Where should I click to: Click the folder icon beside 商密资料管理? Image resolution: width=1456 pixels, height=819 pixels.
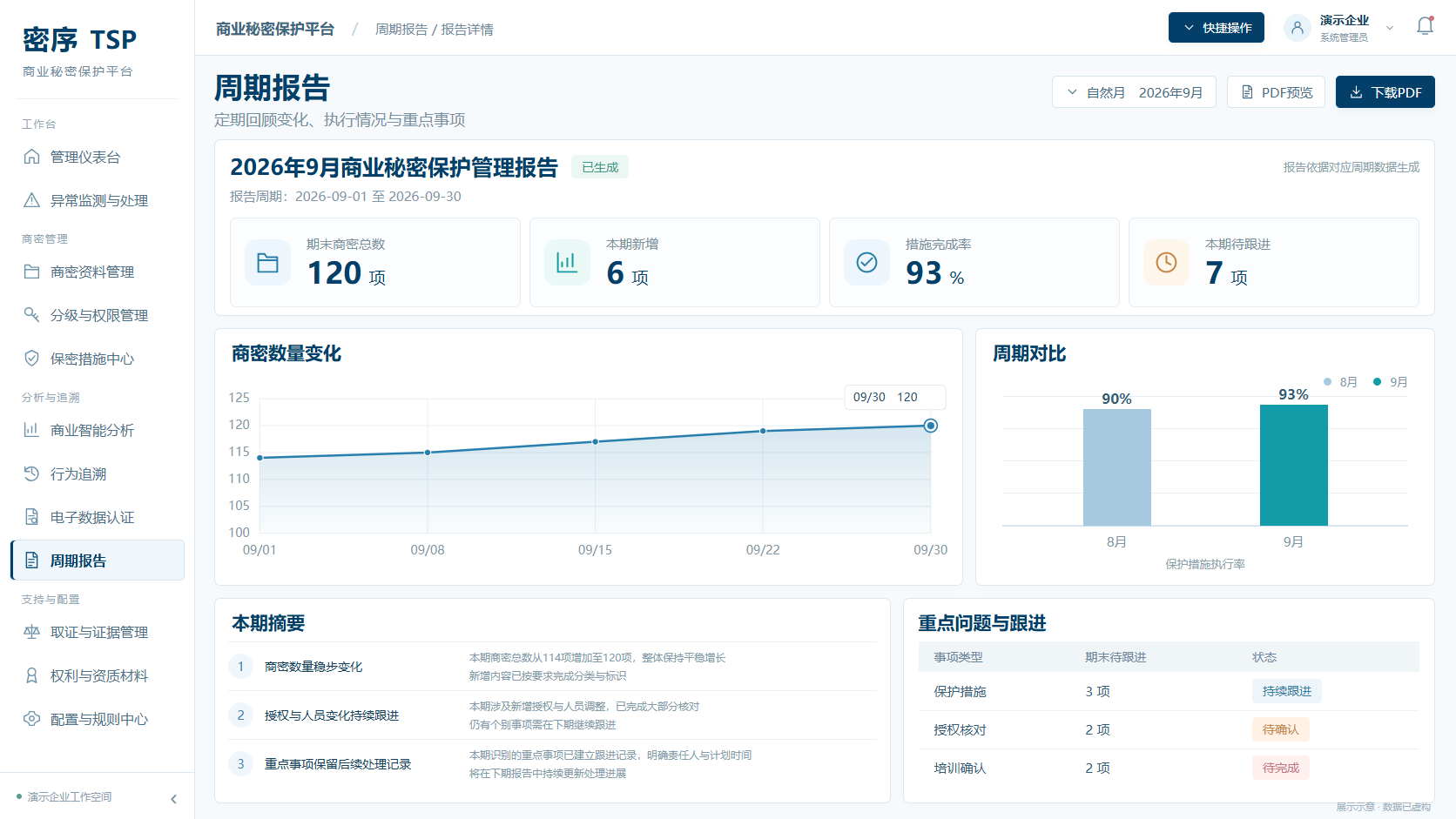(31, 272)
